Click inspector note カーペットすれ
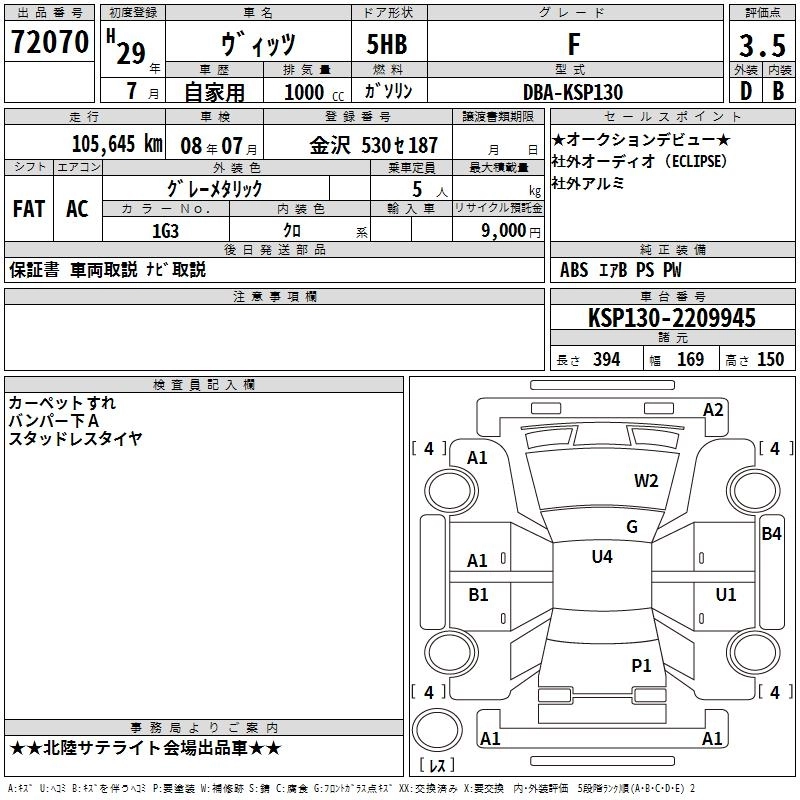Viewport: 800px width, 800px height. tap(62, 403)
